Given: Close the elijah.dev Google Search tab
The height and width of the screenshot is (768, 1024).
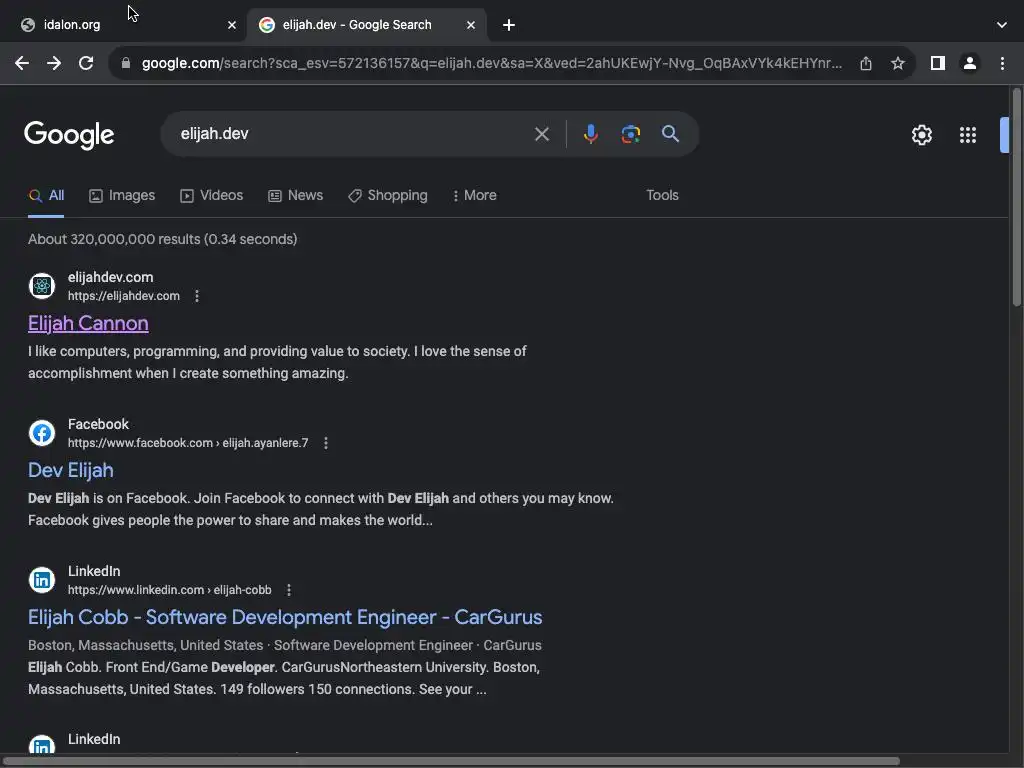Looking at the screenshot, I should 471,25.
